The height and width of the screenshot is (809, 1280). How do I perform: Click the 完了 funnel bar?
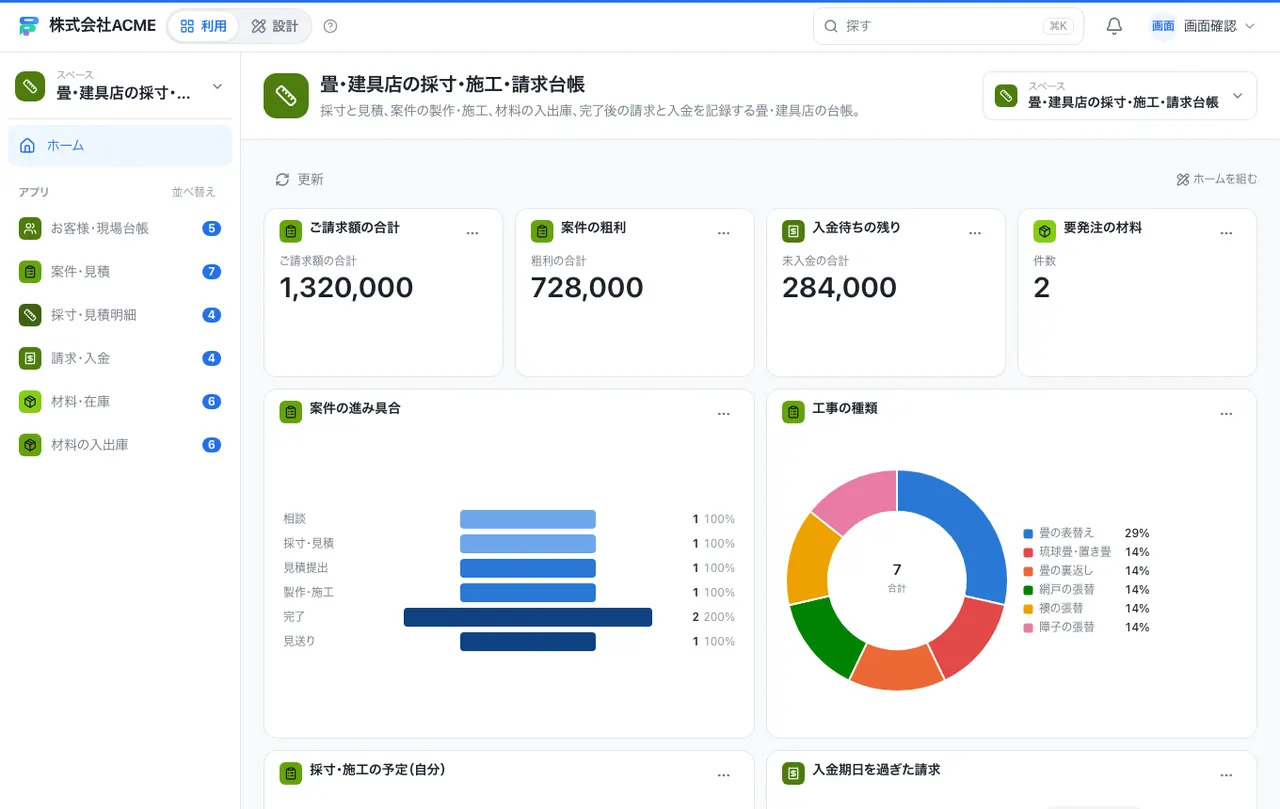[x=528, y=617]
